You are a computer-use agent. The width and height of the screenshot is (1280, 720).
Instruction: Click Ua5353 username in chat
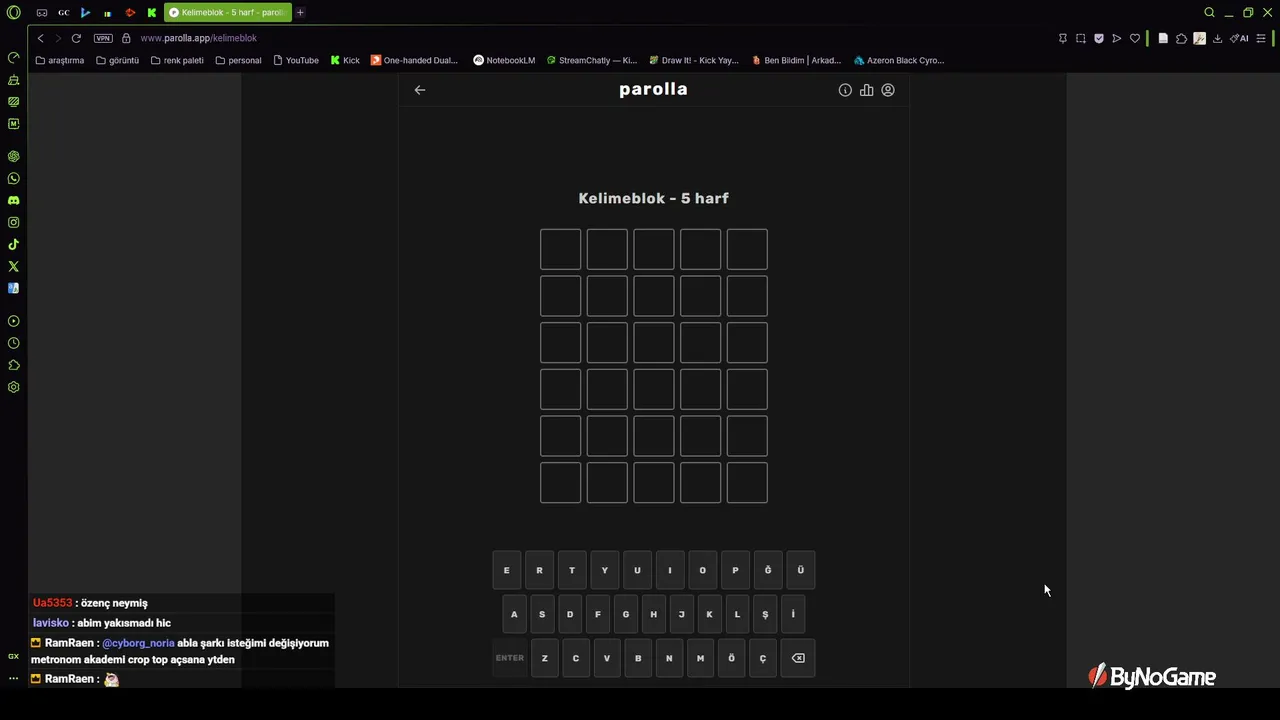coord(52,603)
